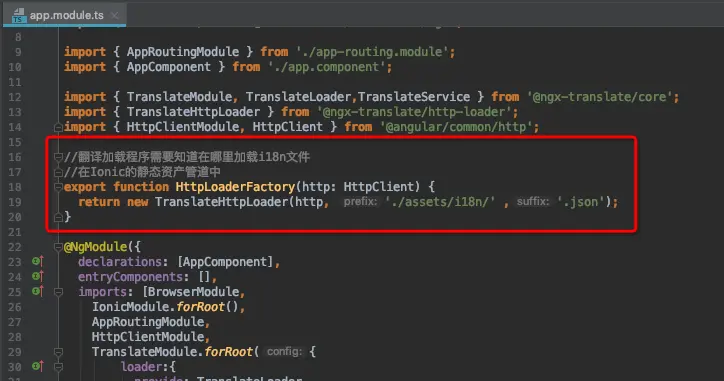Viewport: 724px width, 381px height.
Task: Toggle comment fold marker on line 16
Action: (58, 157)
